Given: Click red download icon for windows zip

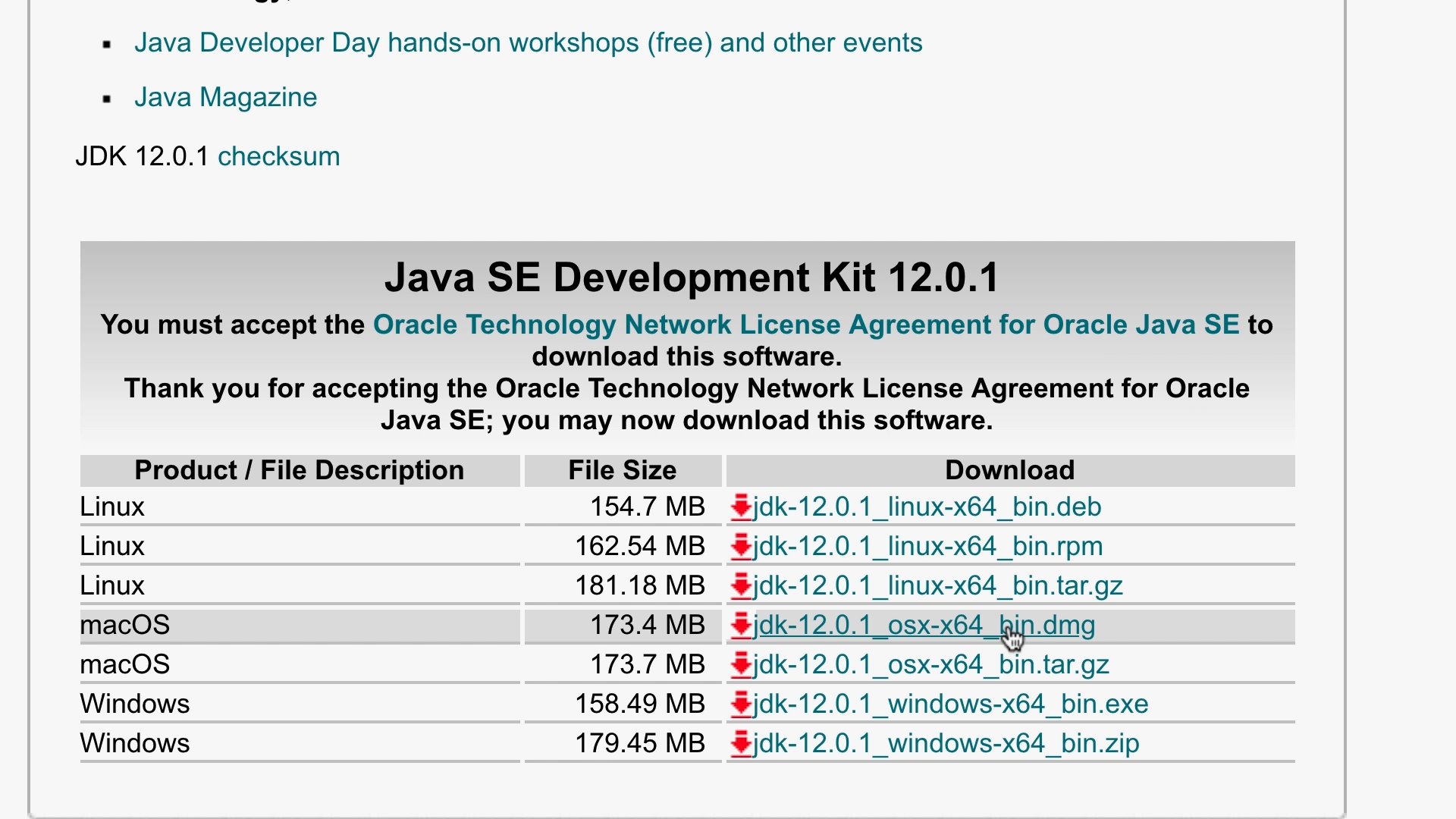Looking at the screenshot, I should pos(740,743).
